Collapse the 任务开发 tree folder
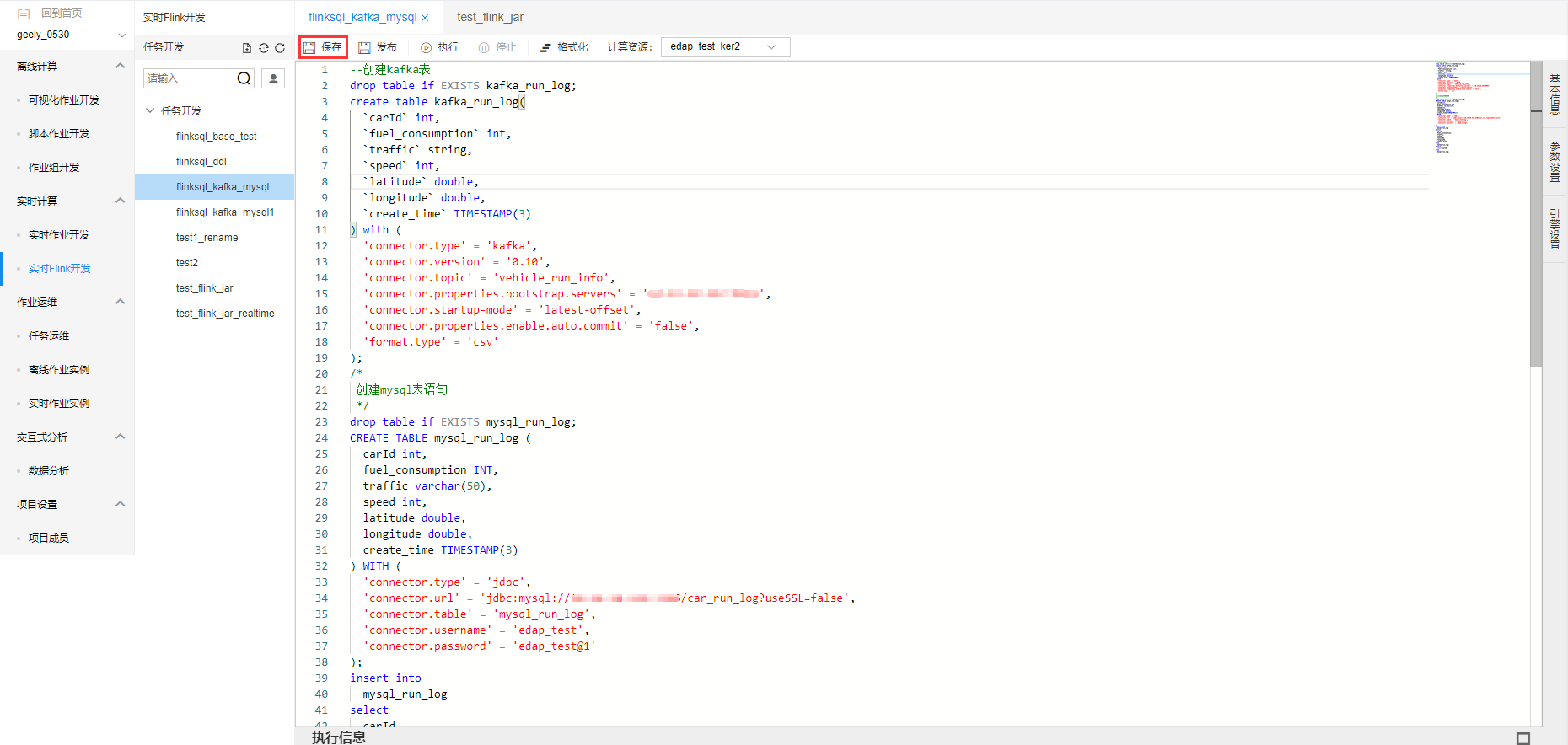This screenshot has height=745, width=1568. pos(151,110)
